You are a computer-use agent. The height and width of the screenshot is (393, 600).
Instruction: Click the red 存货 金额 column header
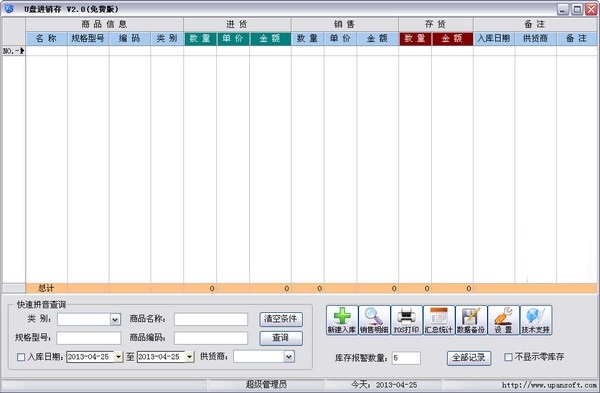(452, 39)
